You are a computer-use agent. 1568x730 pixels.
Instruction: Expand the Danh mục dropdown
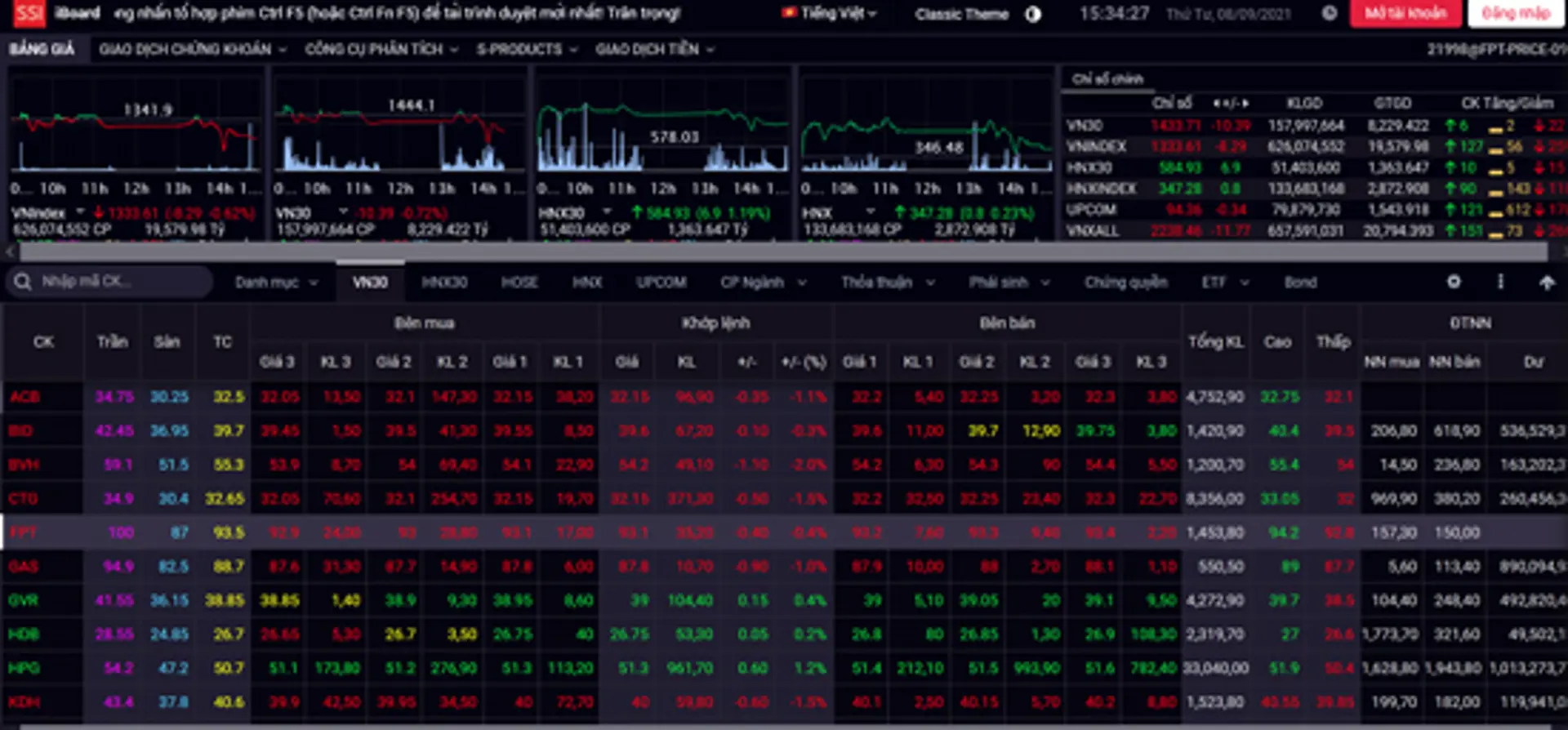276,283
